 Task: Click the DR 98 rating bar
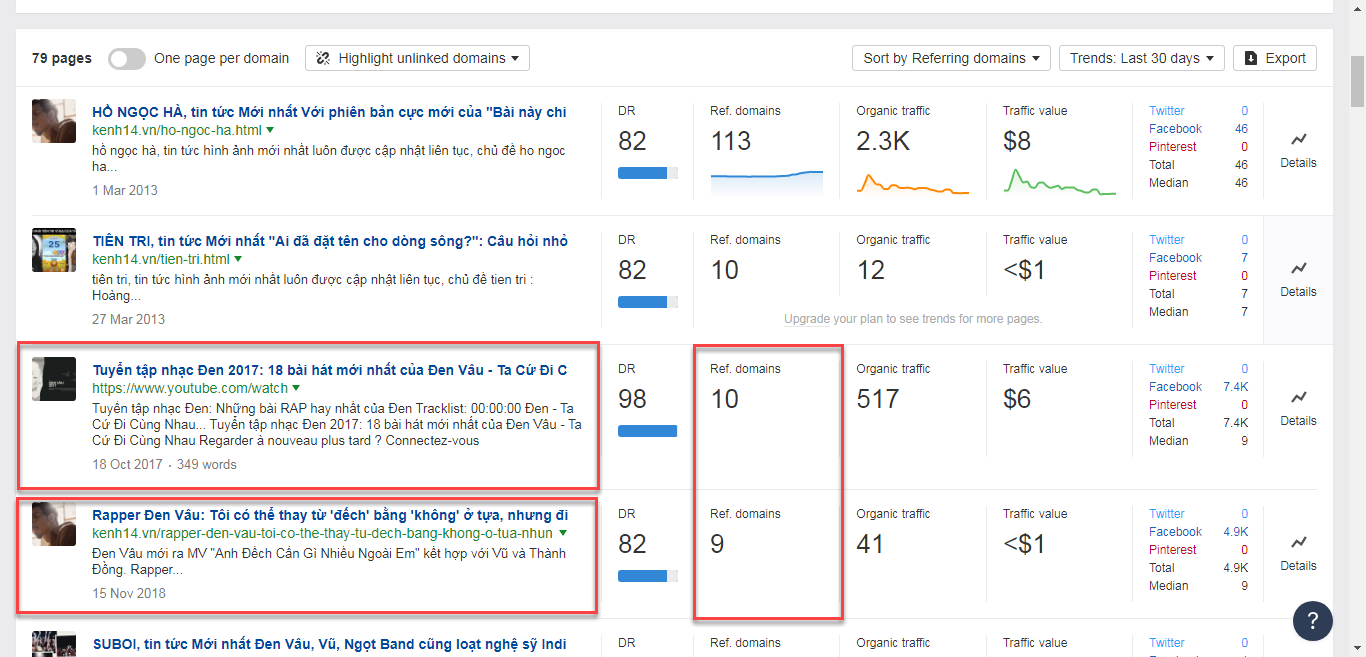pos(647,431)
